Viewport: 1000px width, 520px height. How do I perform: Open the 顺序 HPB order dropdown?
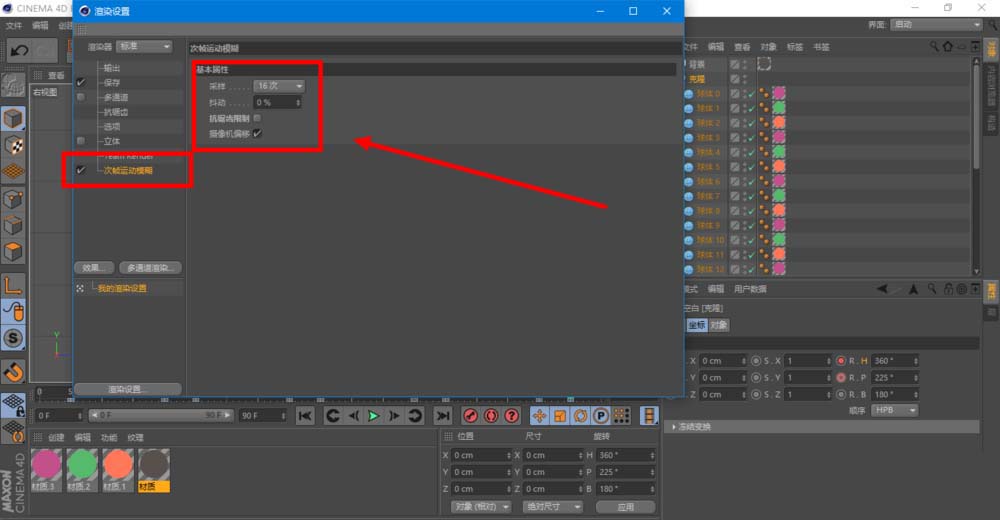[x=895, y=410]
